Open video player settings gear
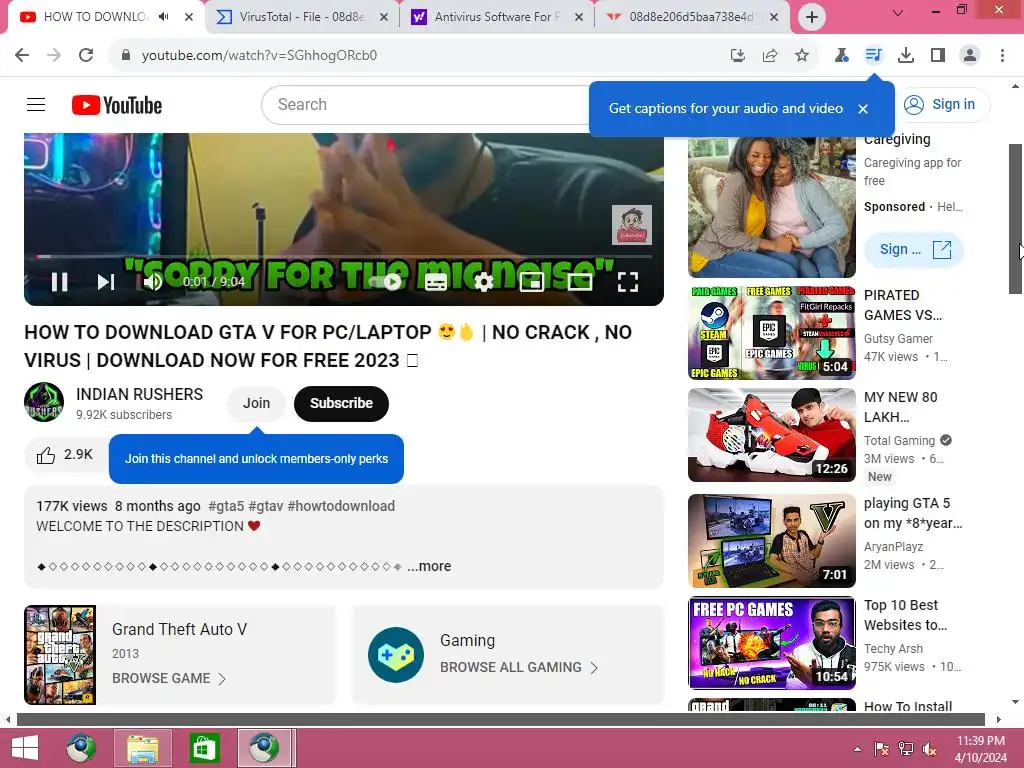This screenshot has width=1024, height=768. click(x=483, y=282)
